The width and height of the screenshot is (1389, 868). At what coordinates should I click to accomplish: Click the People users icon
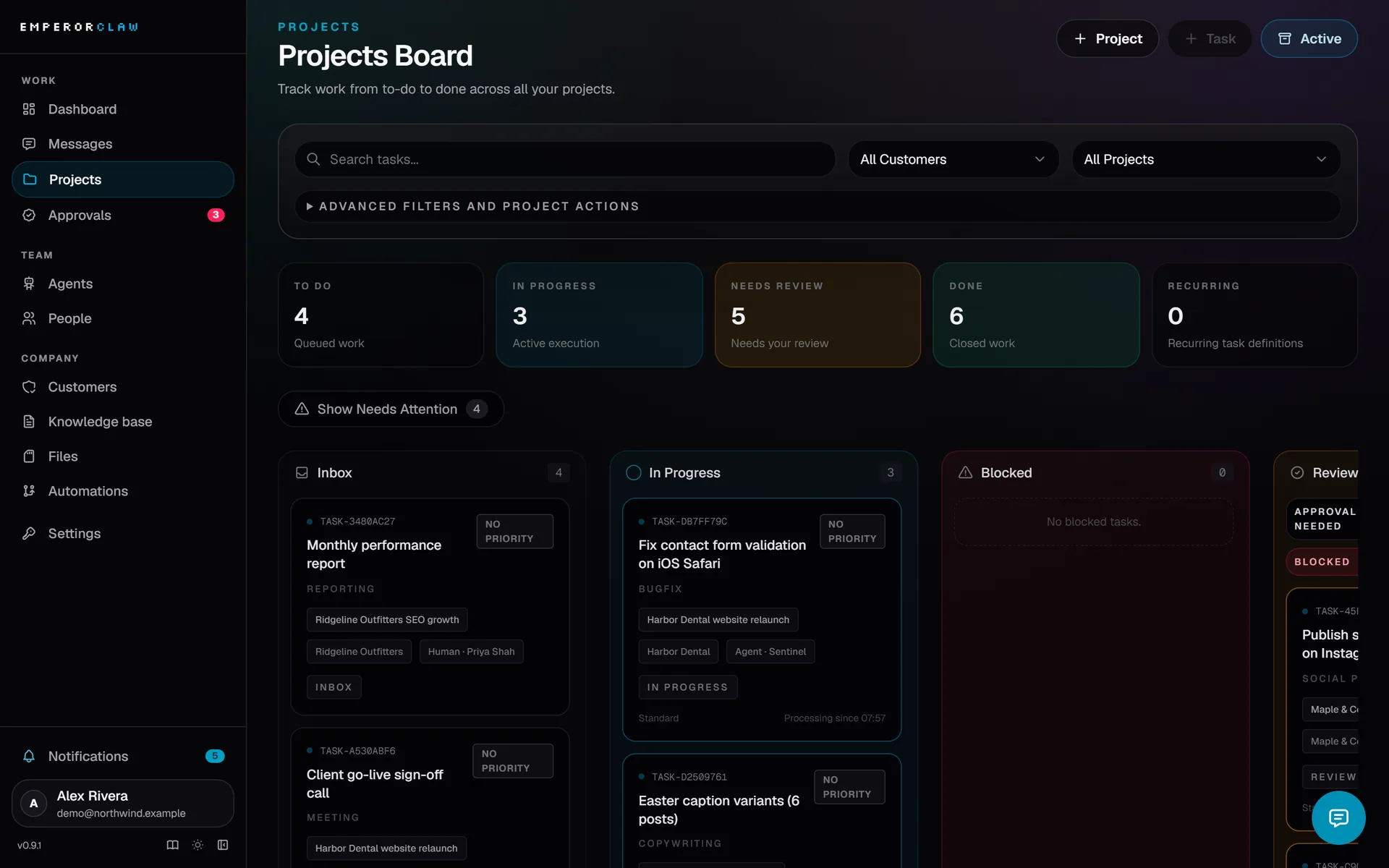29,318
